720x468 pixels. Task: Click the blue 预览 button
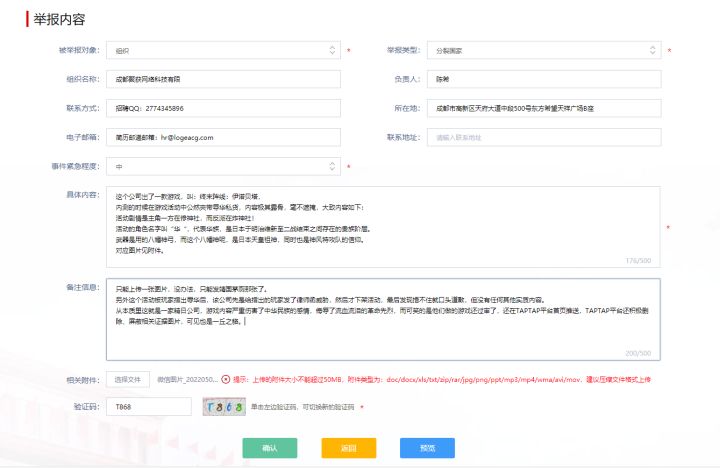click(428, 448)
